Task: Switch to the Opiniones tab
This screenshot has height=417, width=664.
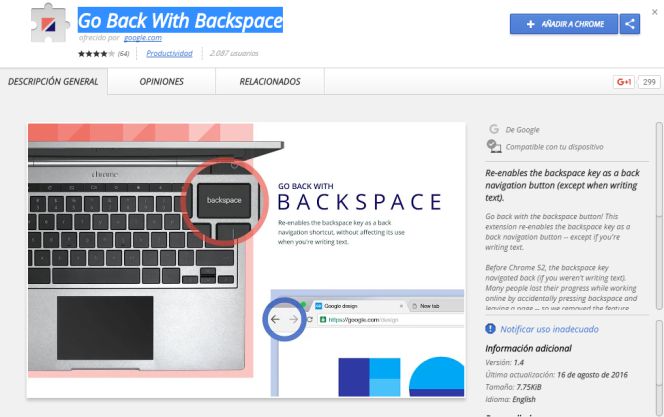Action: (x=161, y=82)
